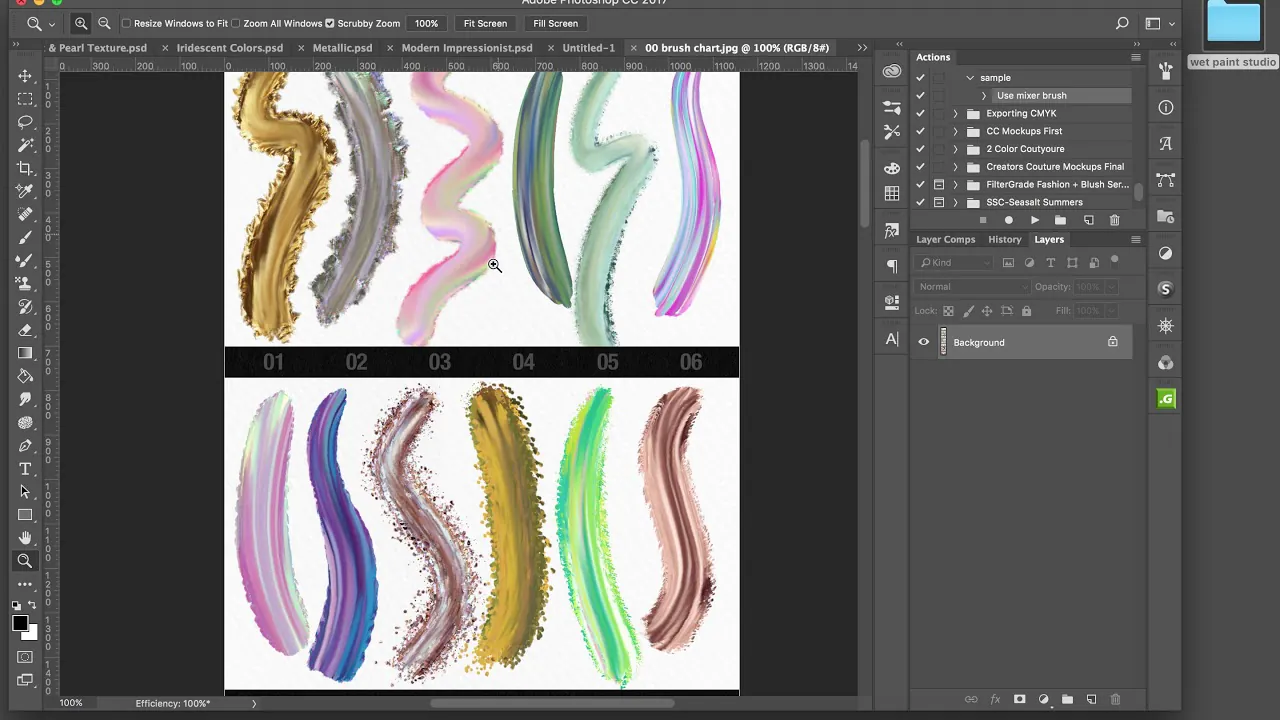The height and width of the screenshot is (720, 1280).
Task: Open the History panel tab
Action: coord(1004,240)
